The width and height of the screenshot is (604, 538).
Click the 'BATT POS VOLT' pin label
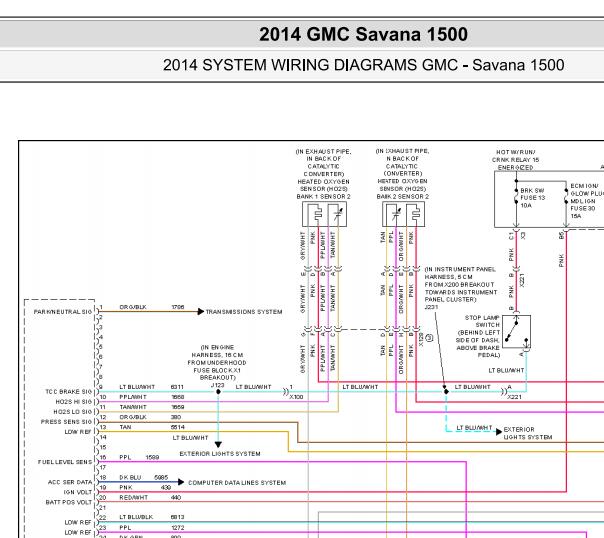69,502
